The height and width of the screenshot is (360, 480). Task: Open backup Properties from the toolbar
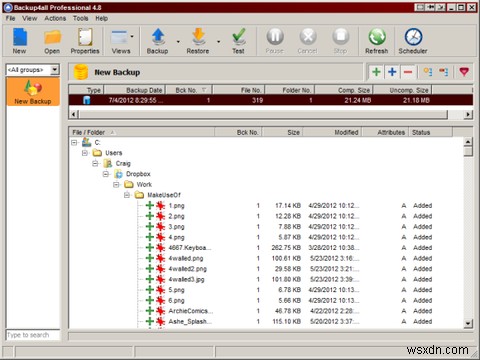pos(85,41)
